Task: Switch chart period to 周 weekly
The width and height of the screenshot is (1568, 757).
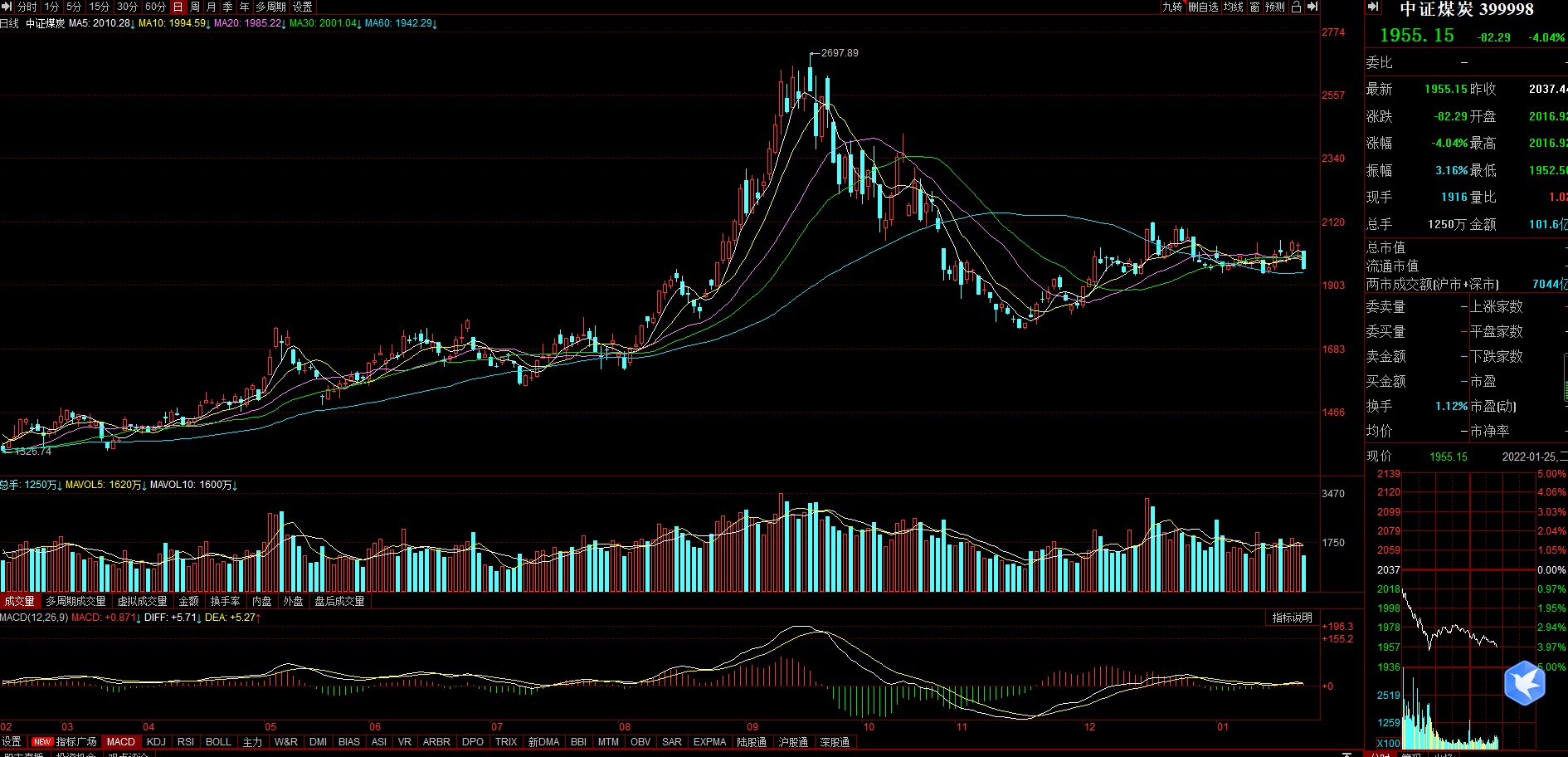Action: (x=195, y=7)
